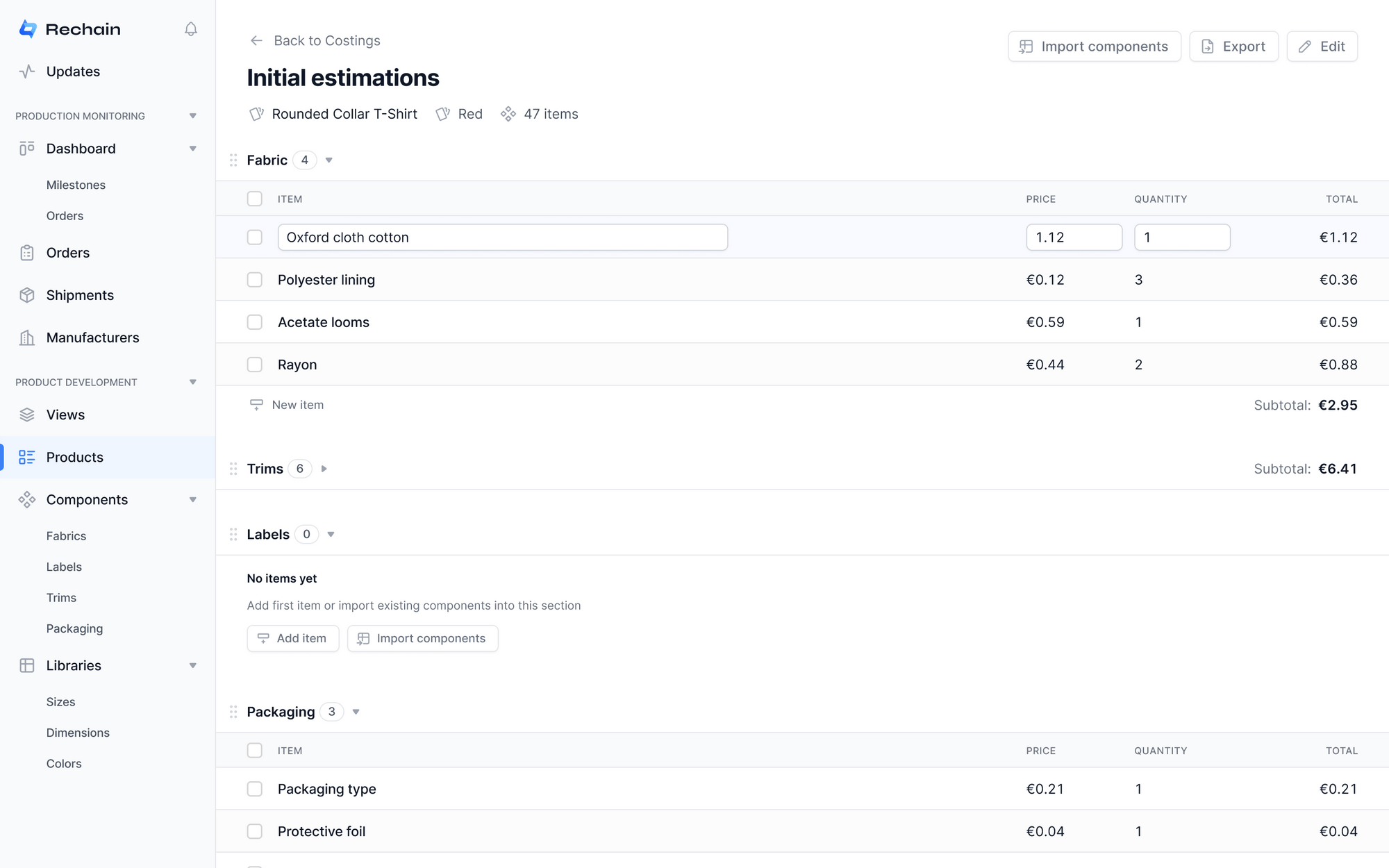This screenshot has height=868, width=1389.
Task: Collapse the Libraries sidebar group
Action: (x=193, y=665)
